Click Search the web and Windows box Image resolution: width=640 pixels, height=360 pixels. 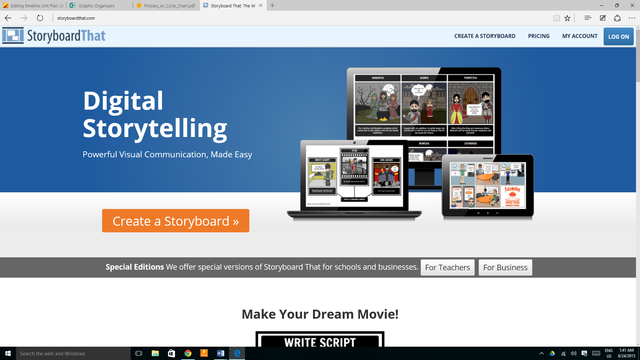coord(73,353)
